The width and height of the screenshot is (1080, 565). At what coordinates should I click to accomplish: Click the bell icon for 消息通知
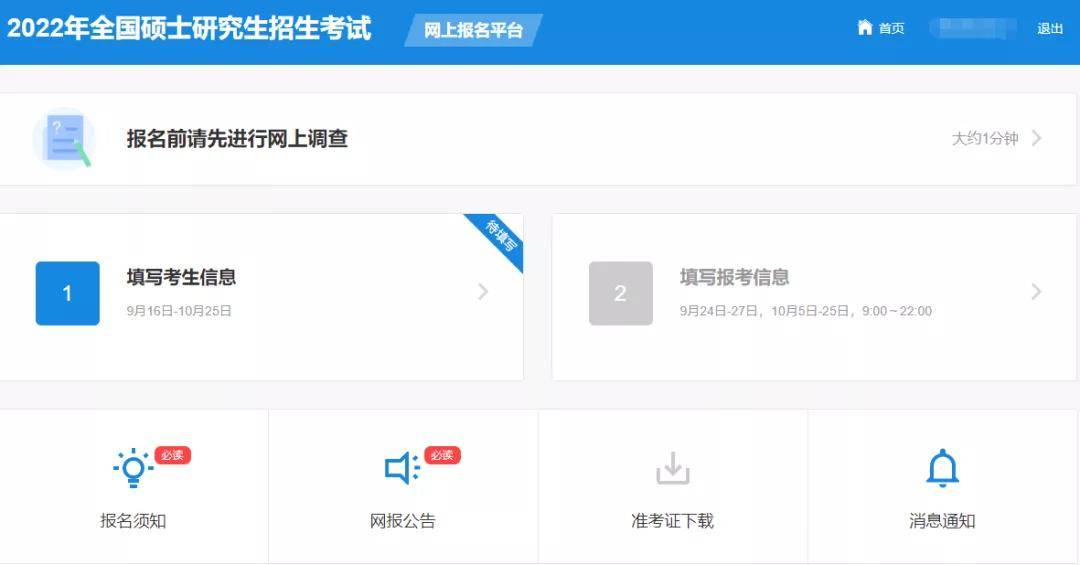tap(942, 468)
